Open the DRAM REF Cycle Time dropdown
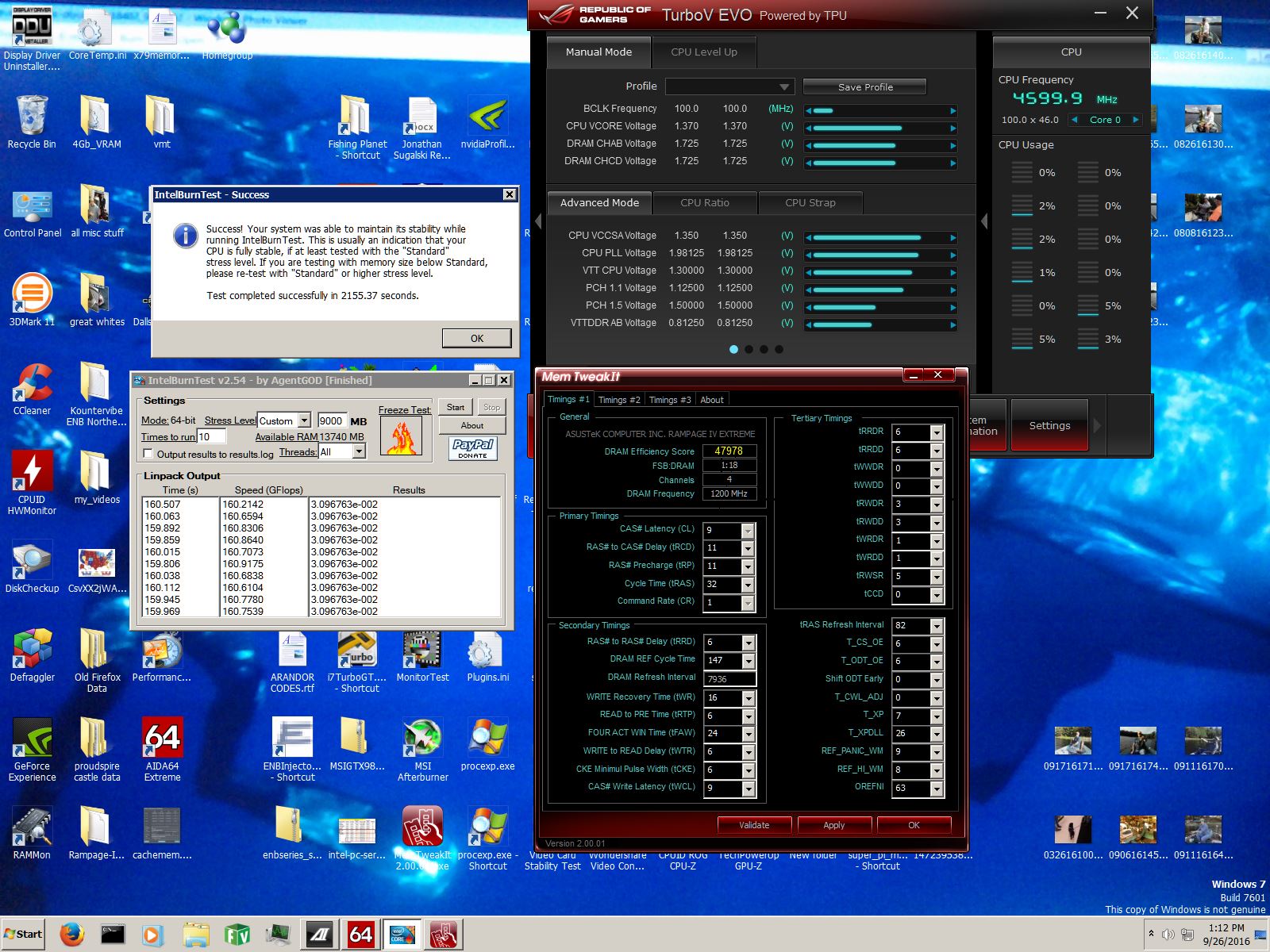Screen dimensions: 1270x952 pyautogui.click(x=748, y=660)
